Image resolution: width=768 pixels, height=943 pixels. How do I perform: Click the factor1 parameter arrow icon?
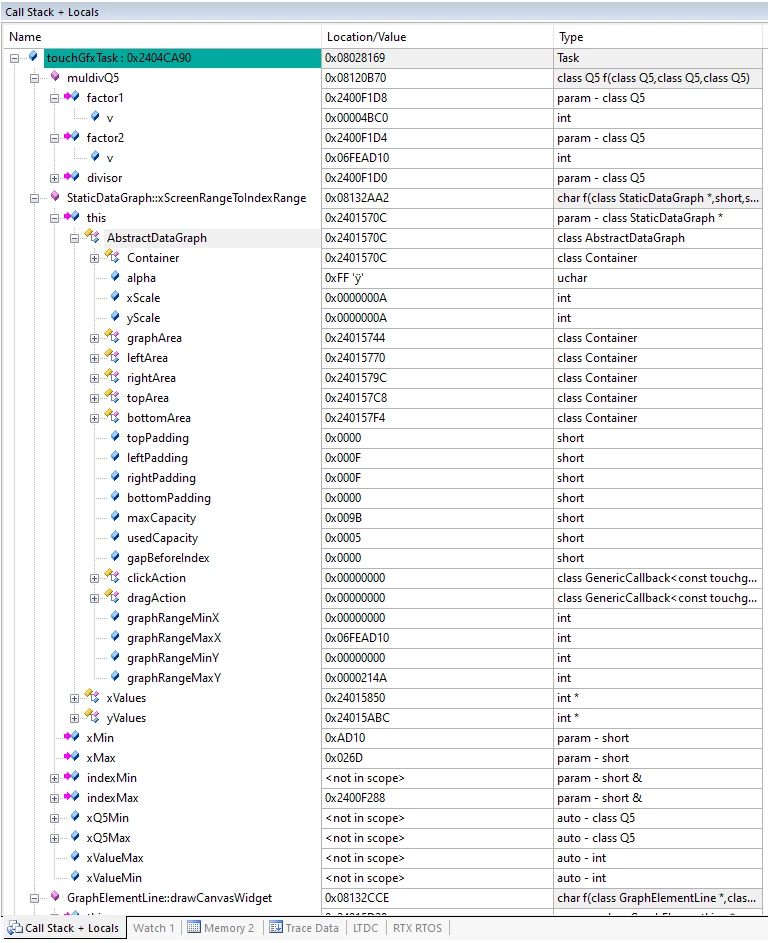72,96
